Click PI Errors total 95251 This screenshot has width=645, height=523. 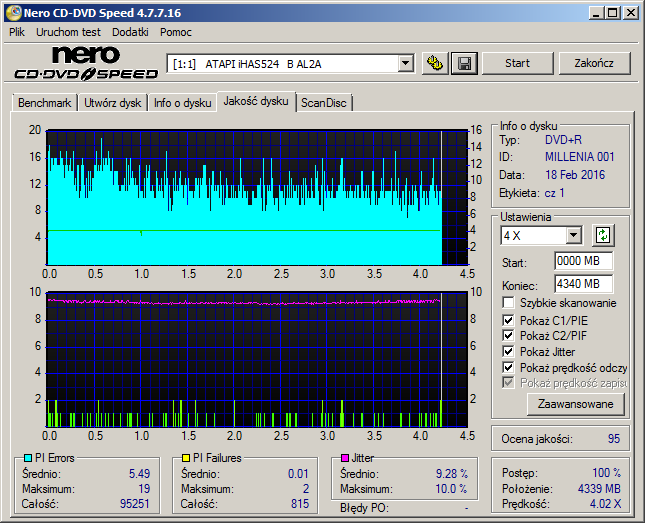(135, 504)
